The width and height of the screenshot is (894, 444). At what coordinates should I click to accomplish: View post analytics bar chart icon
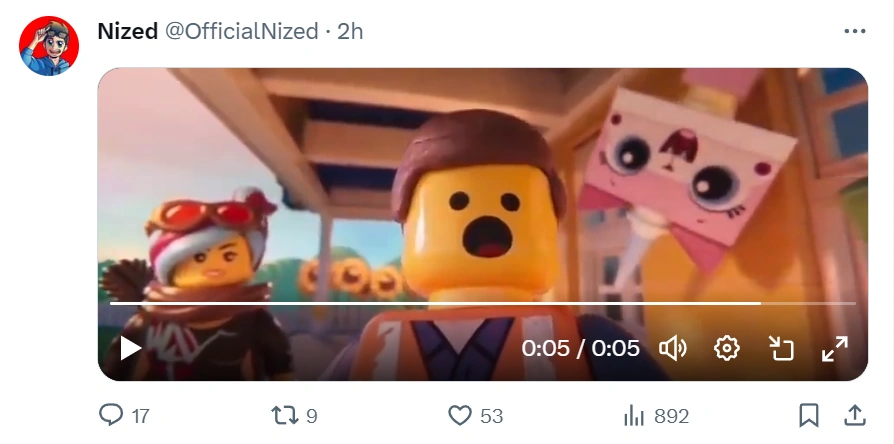(x=633, y=416)
